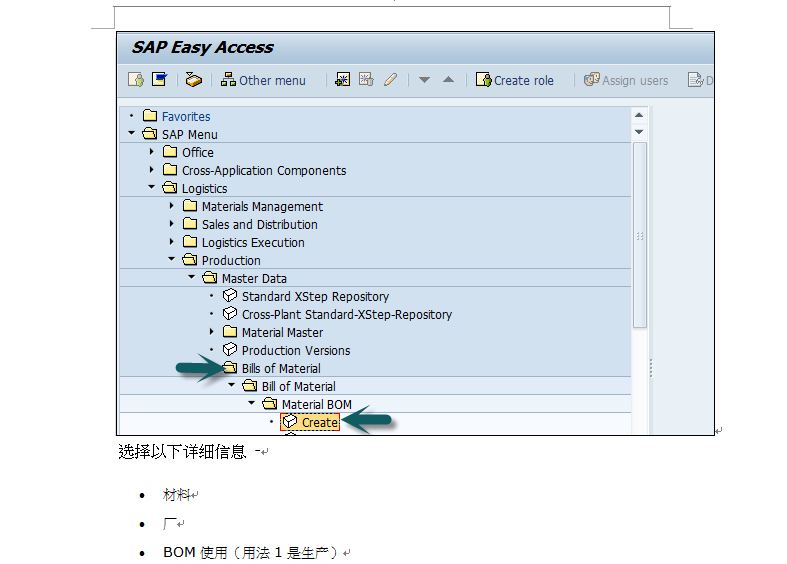The image size is (787, 564).
Task: Click the Material BOM folder icon
Action: [x=270, y=403]
